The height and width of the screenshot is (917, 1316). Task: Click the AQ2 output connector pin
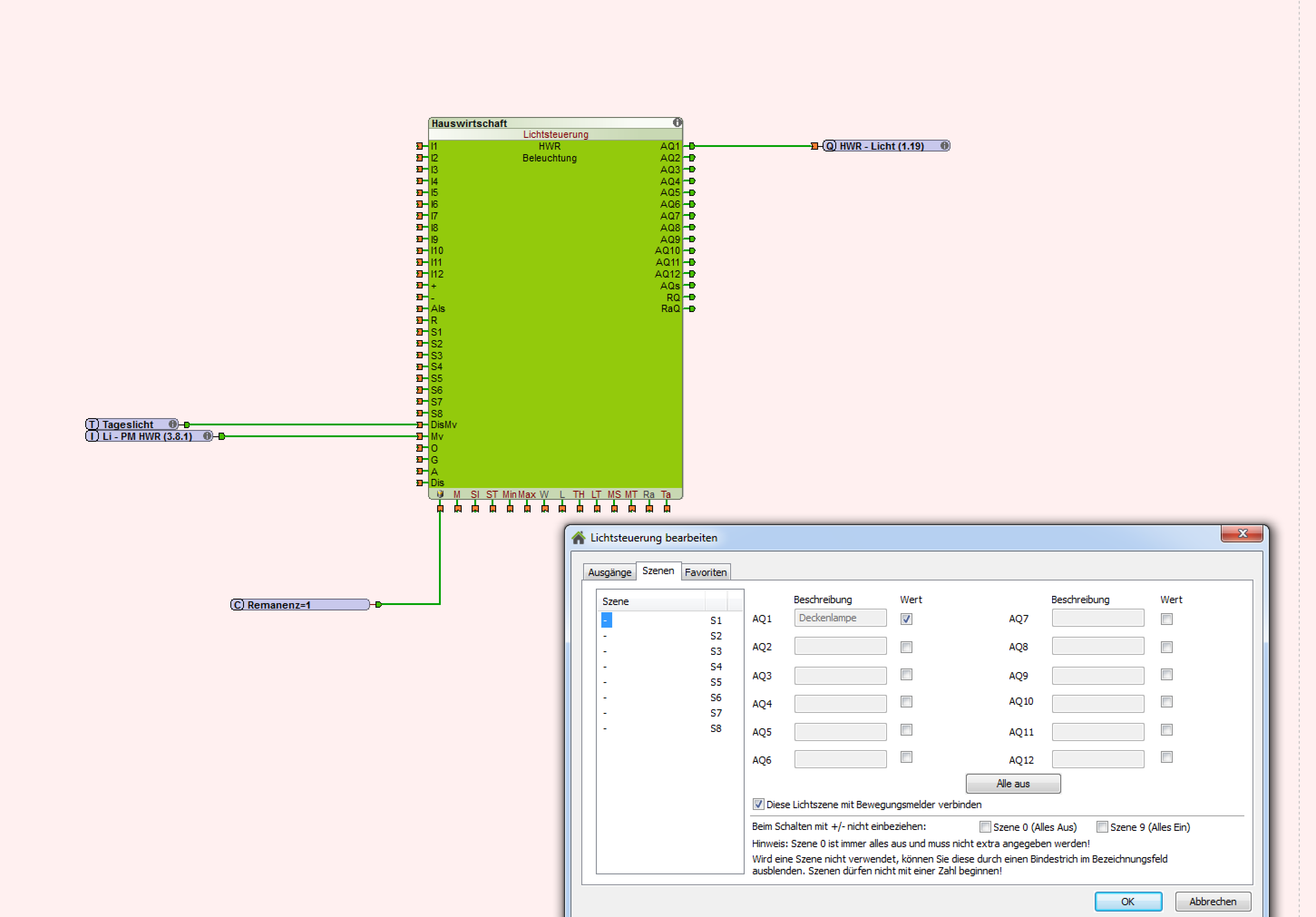click(692, 158)
